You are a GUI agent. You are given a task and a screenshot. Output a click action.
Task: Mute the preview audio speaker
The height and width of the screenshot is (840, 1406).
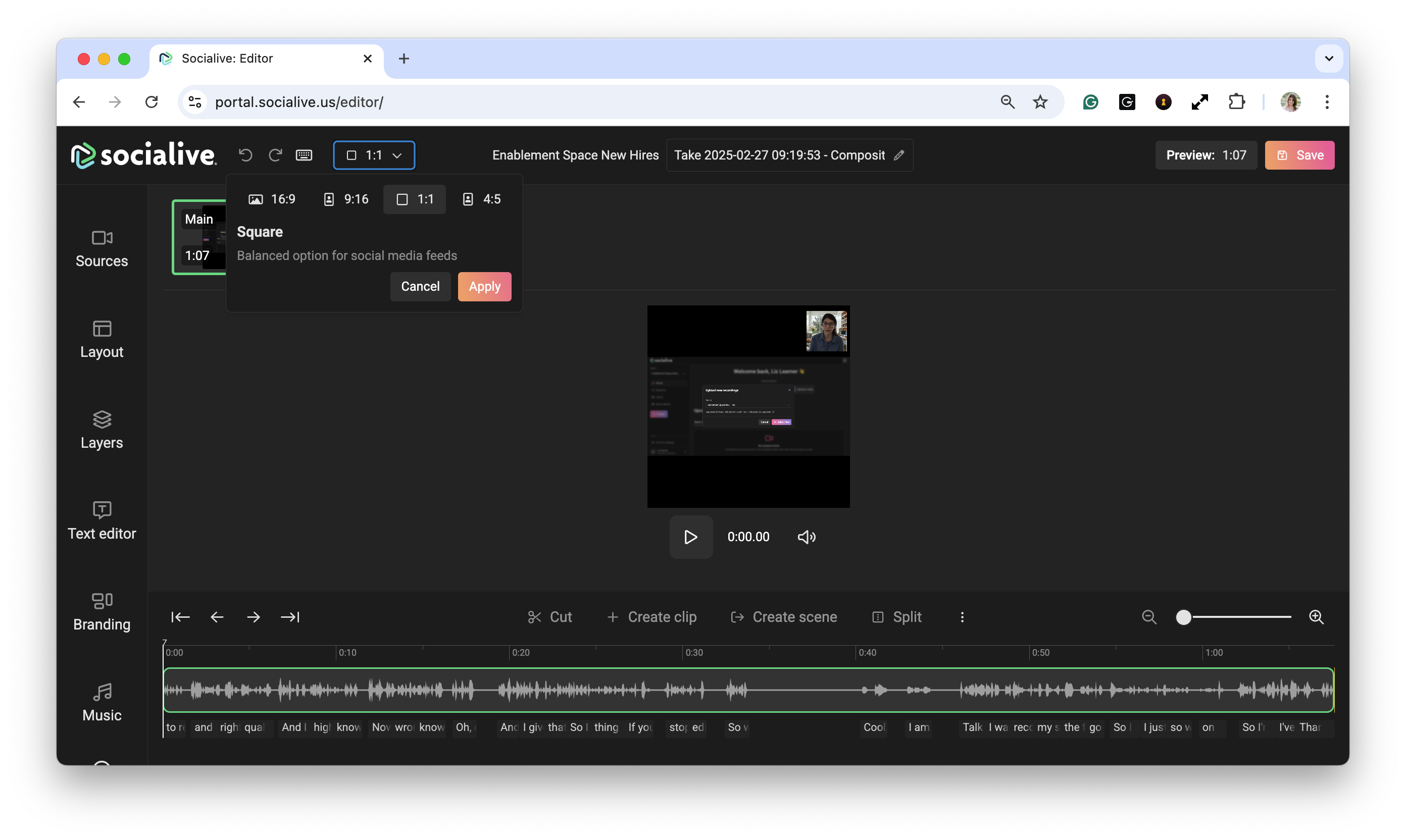pyautogui.click(x=807, y=537)
